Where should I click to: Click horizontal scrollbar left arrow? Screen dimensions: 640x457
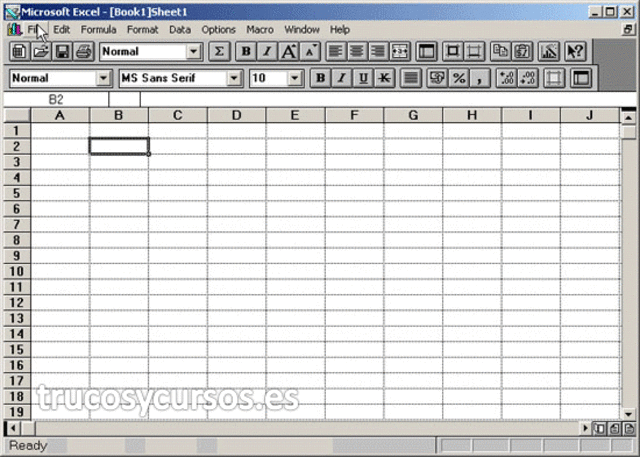pos(13,428)
